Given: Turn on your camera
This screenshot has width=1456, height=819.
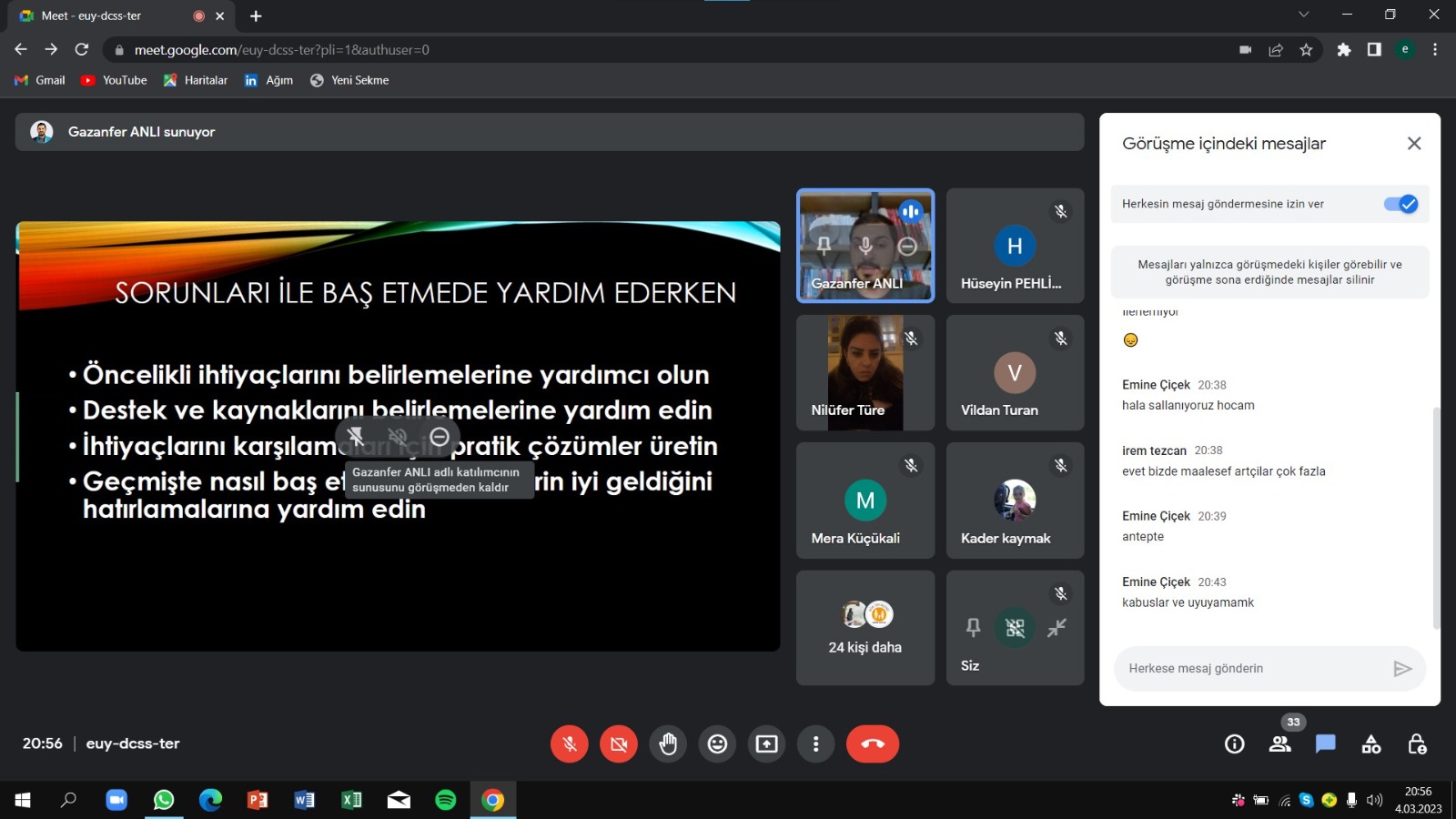Looking at the screenshot, I should point(619,744).
